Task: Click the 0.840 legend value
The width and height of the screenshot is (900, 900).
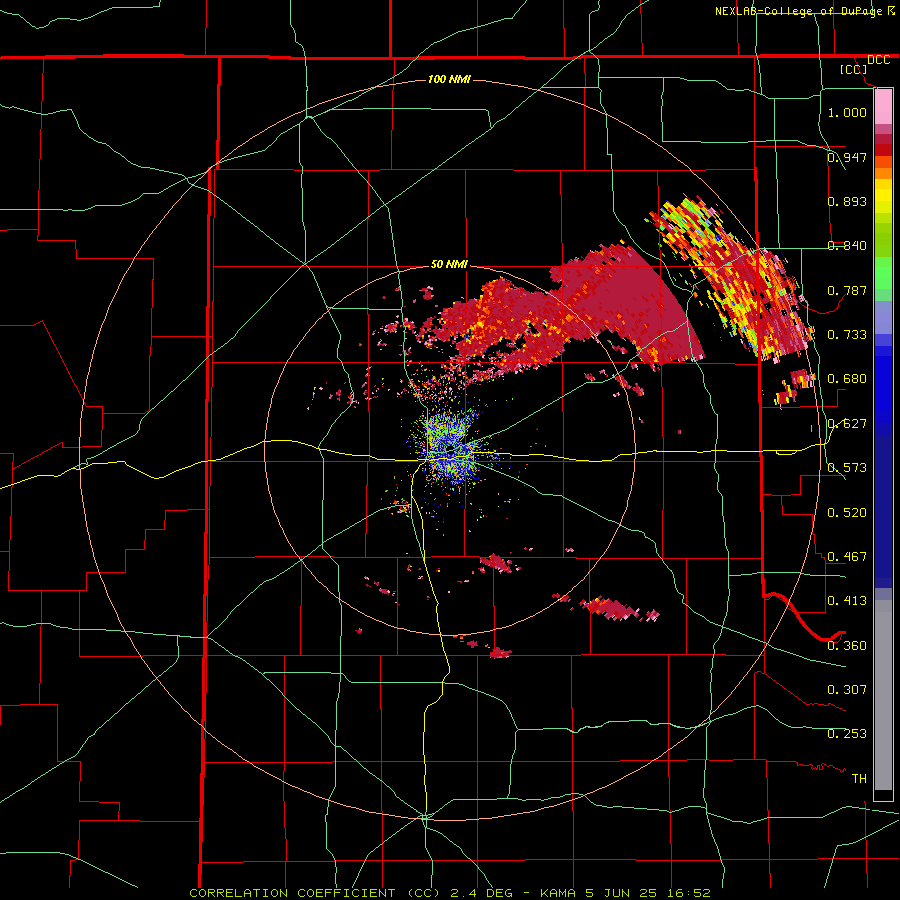Action: [847, 245]
